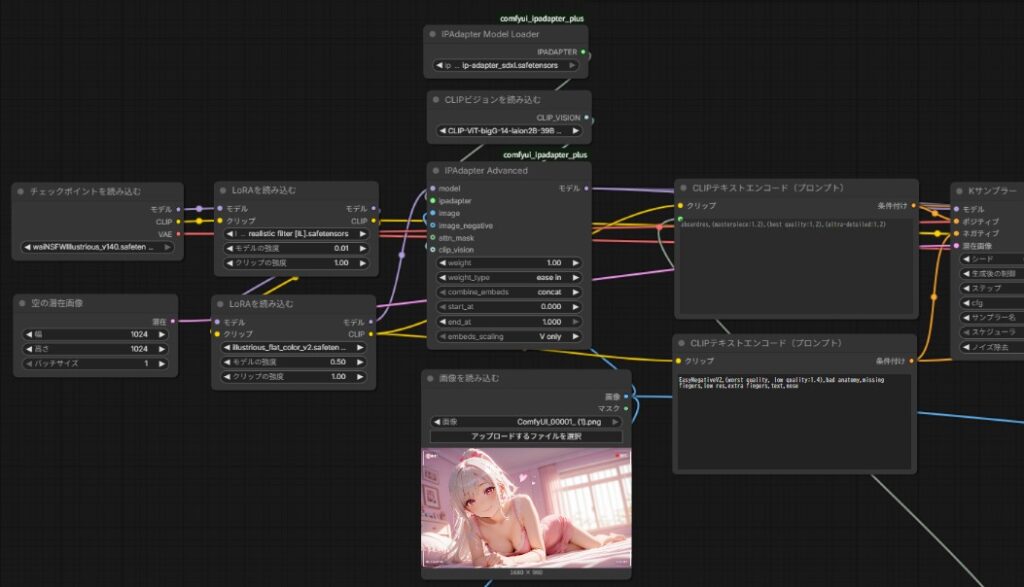Click the IPADAPTER output port dot
The image size is (1024, 587).
point(583,51)
